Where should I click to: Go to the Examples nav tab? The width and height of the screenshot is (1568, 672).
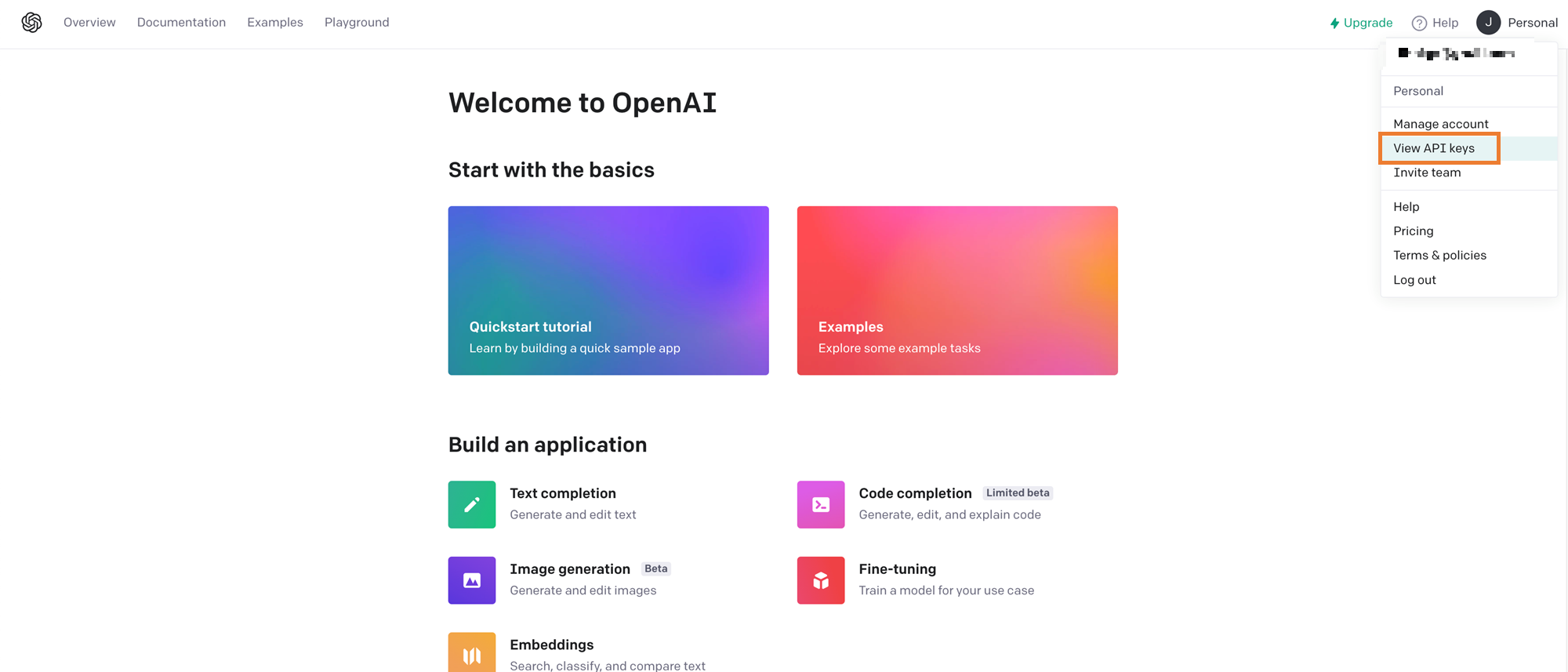click(x=275, y=23)
